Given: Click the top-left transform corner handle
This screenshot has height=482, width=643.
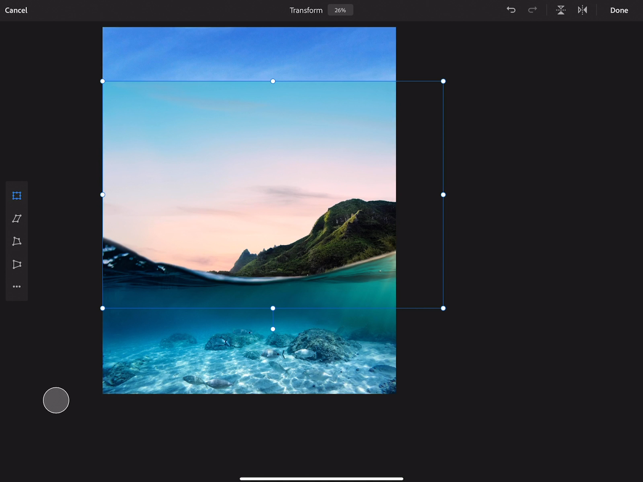Looking at the screenshot, I should pyautogui.click(x=103, y=81).
